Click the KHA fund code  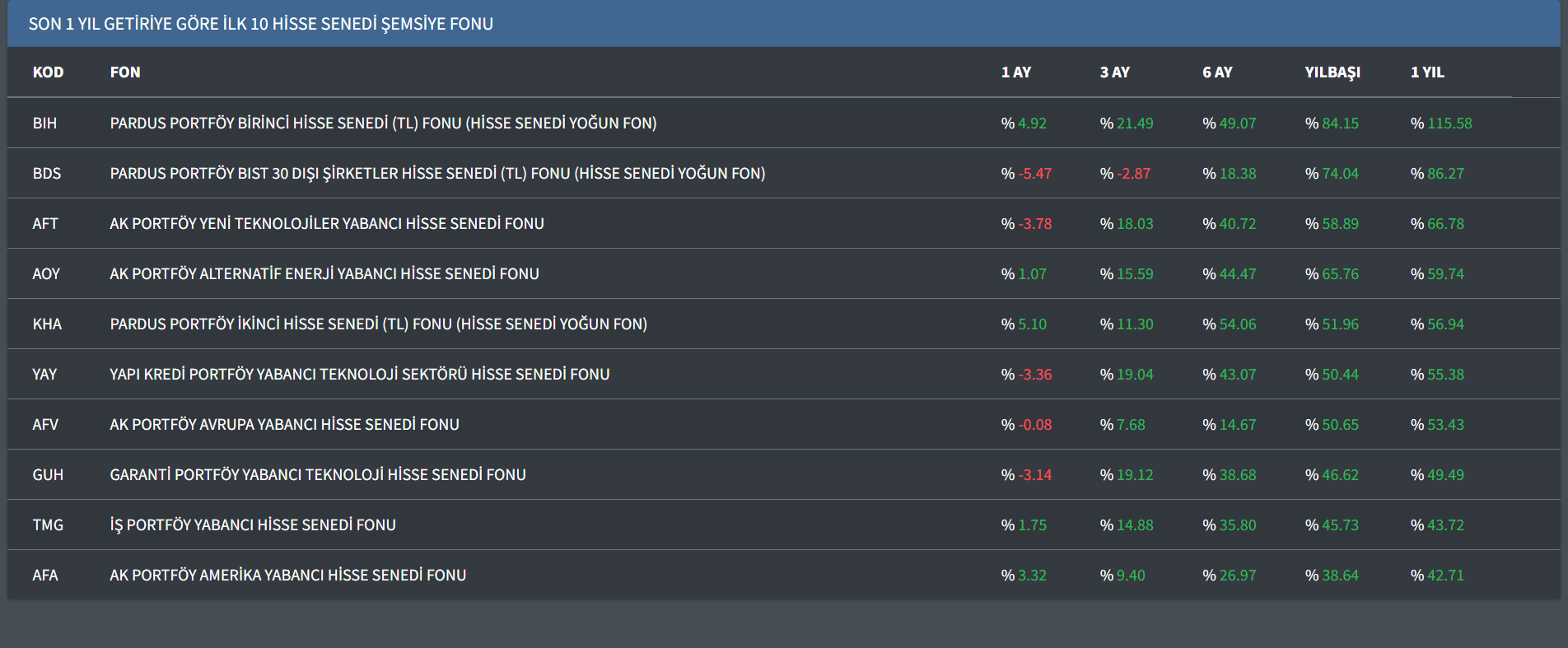point(47,324)
